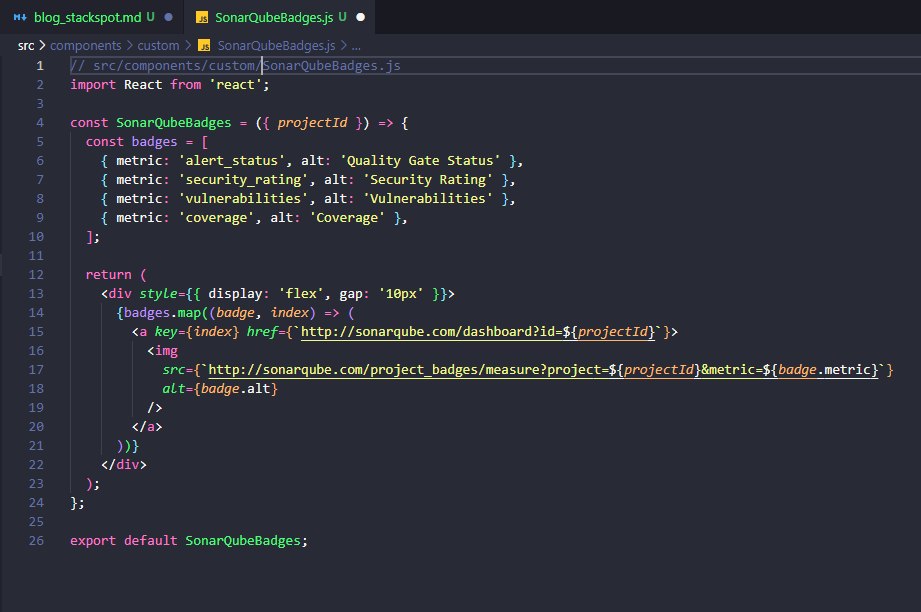Image resolution: width=921 pixels, height=612 pixels.
Task: Click line number 1 in the gutter
Action: click(40, 66)
